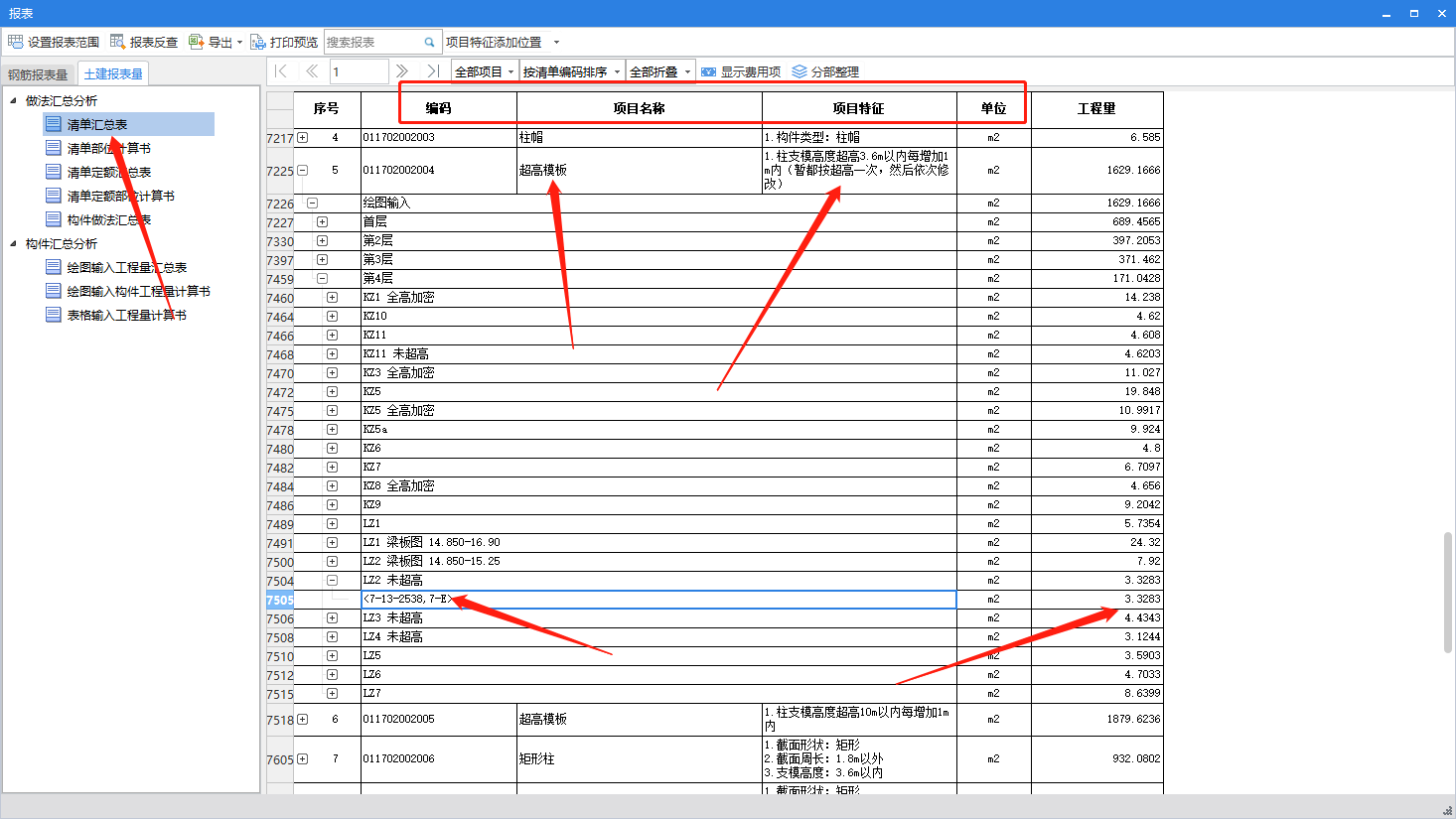This screenshot has width=1456, height=819.
Task: Click quantity value 1879.6236
Action: pyautogui.click(x=1133, y=719)
